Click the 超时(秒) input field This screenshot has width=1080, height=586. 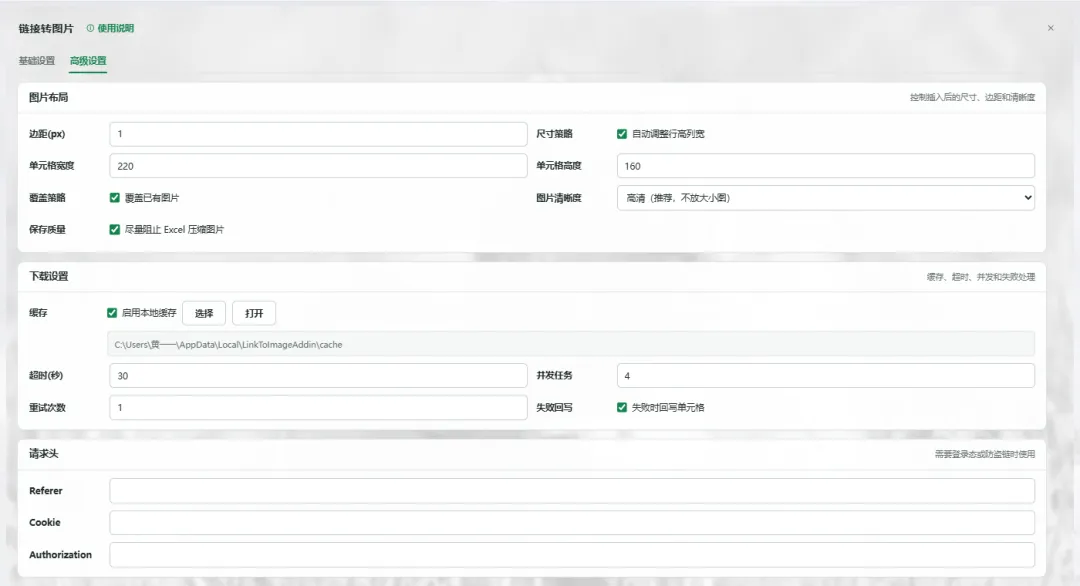(318, 376)
